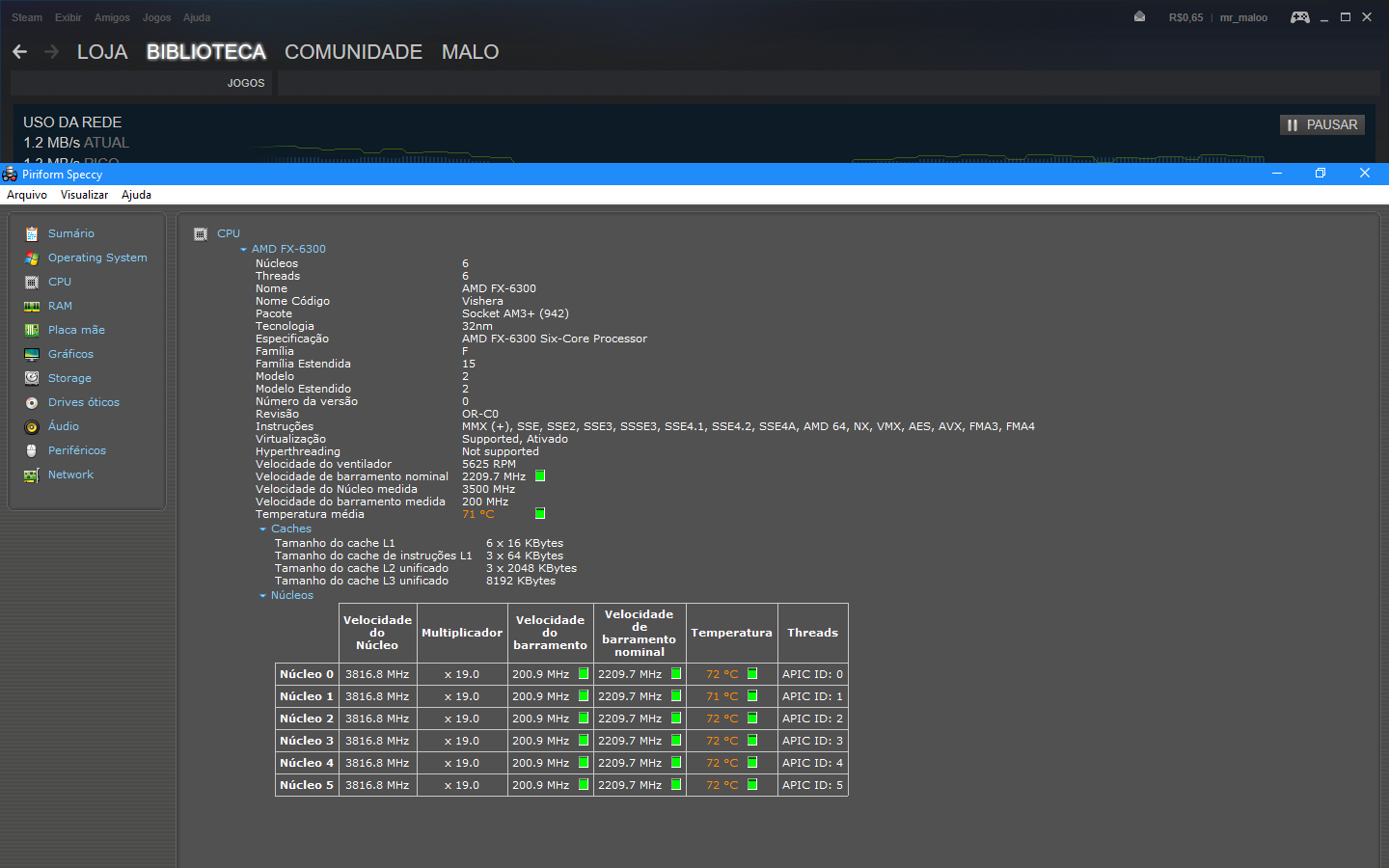
Task: Click the Drives óticos disc icon
Action: [32, 402]
